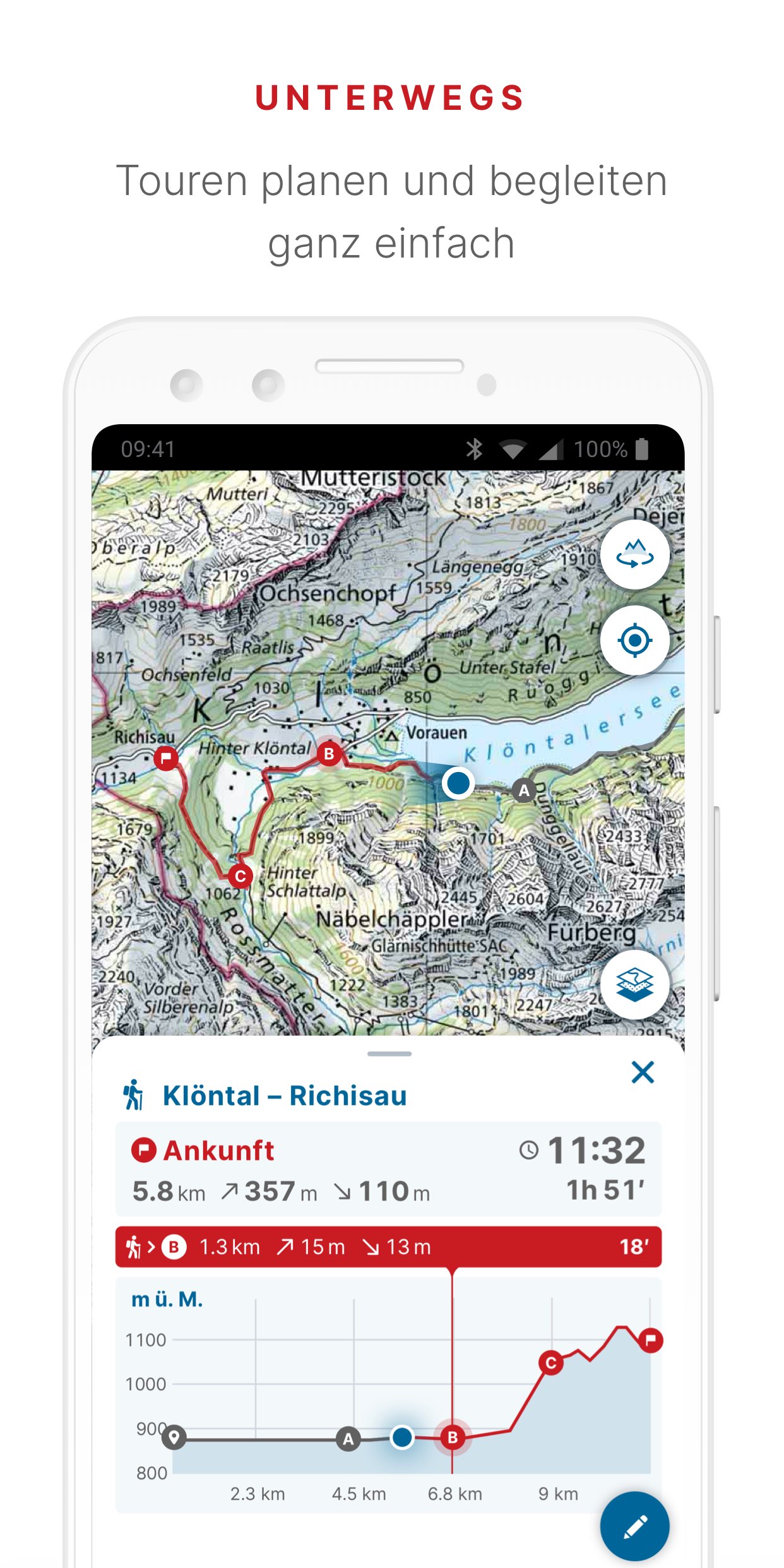Tap the red destination flag on map

166,757
